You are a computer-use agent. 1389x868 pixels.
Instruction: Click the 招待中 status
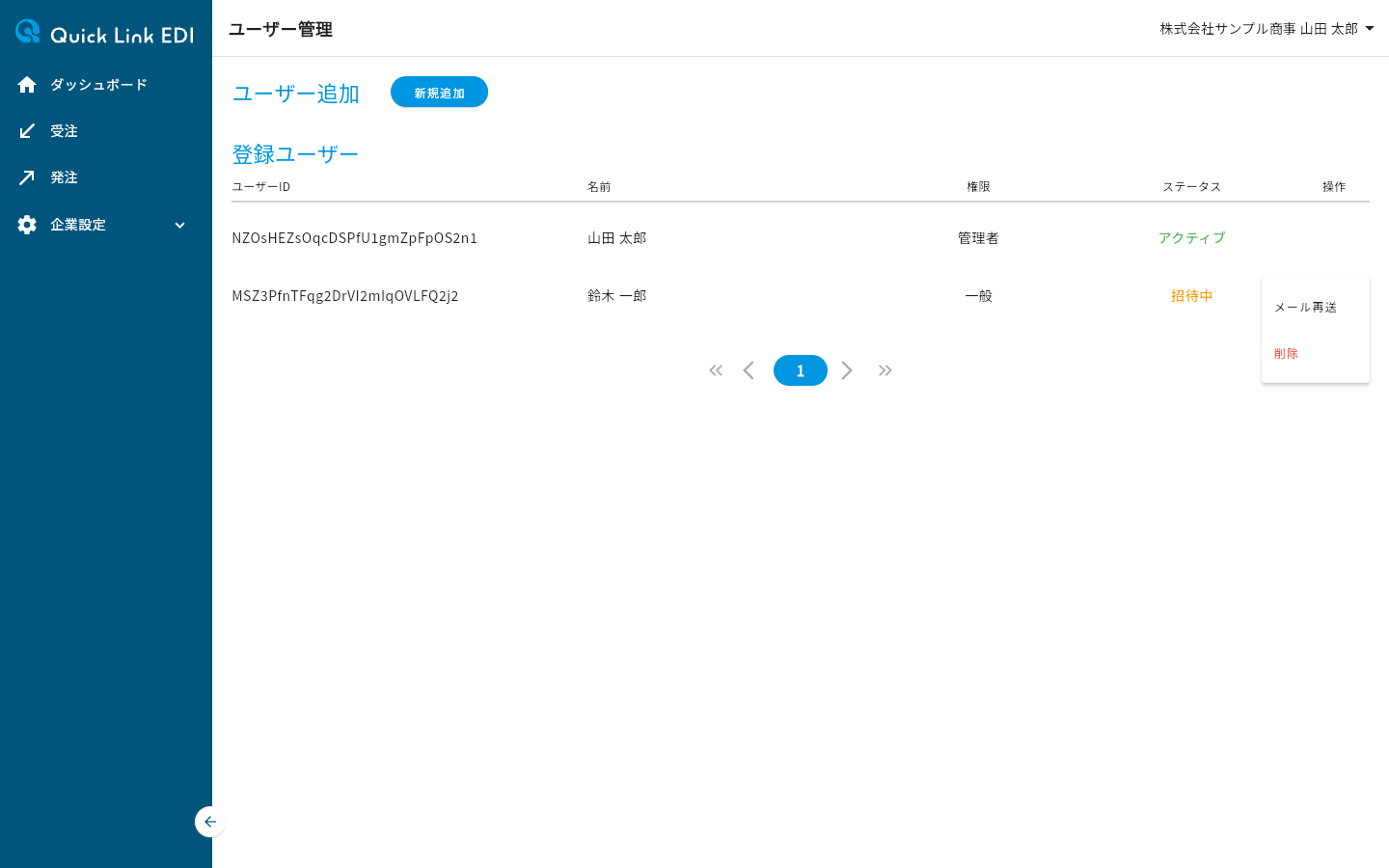(x=1191, y=296)
